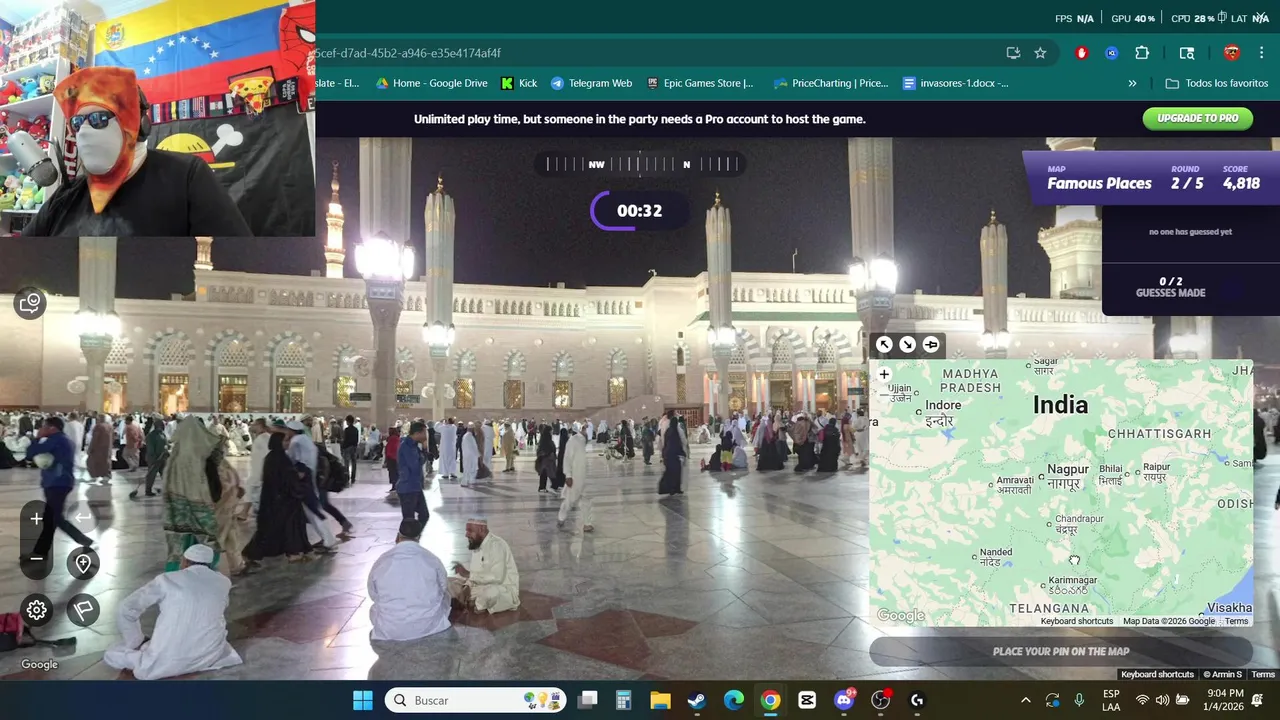This screenshot has height=720, width=1280.
Task: Click Raipur on the map
Action: (x=1156, y=472)
